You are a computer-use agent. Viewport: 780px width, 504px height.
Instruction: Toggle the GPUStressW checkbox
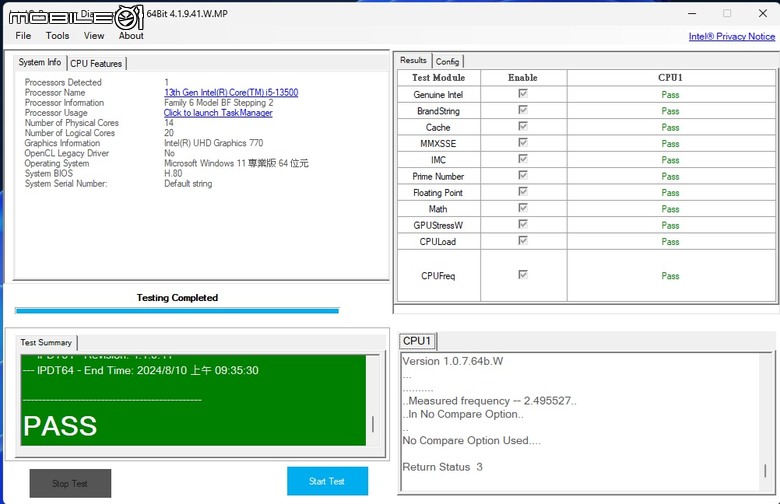(x=523, y=224)
